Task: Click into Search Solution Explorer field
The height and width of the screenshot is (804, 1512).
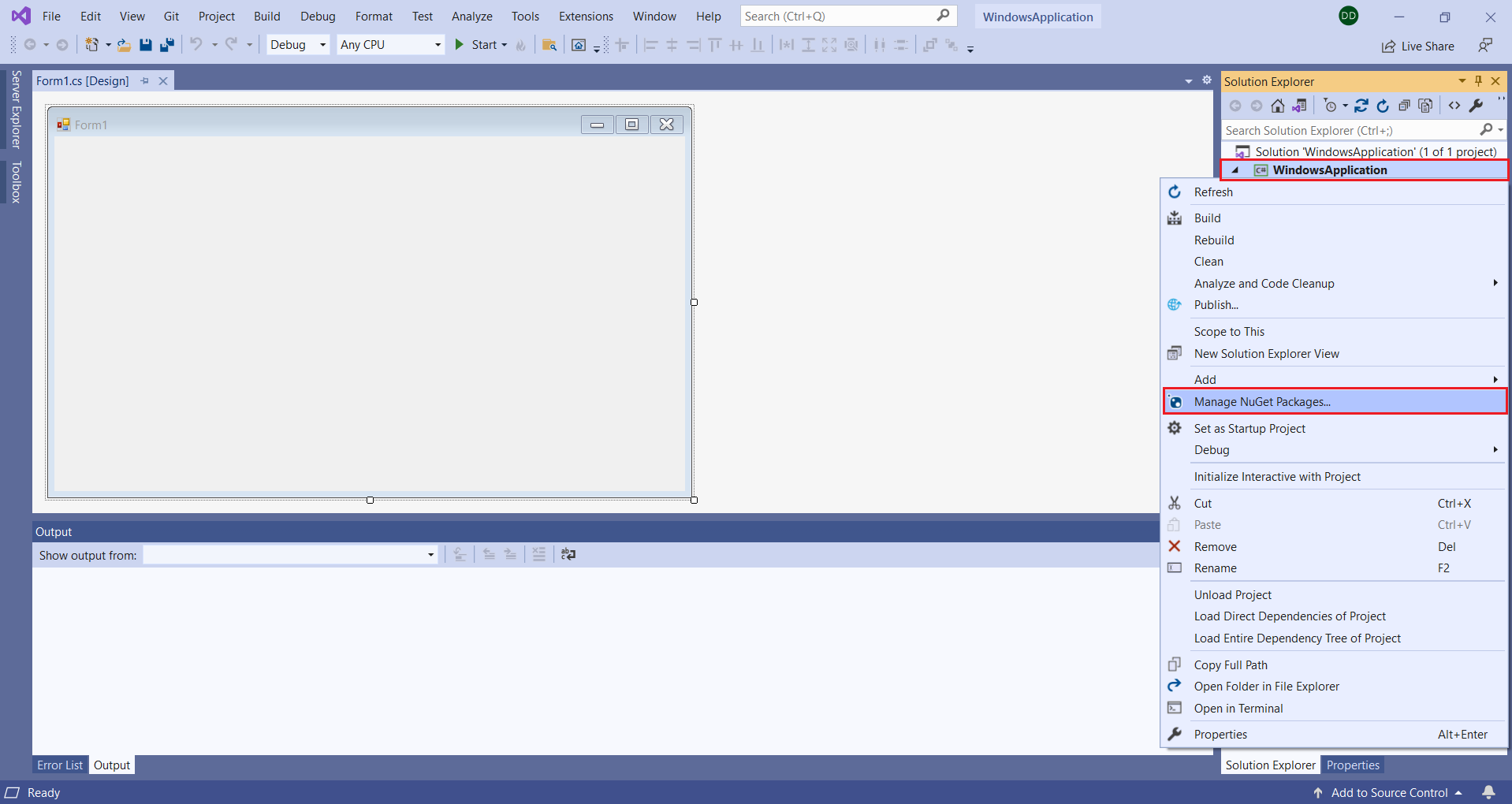Action: pyautogui.click(x=1350, y=130)
